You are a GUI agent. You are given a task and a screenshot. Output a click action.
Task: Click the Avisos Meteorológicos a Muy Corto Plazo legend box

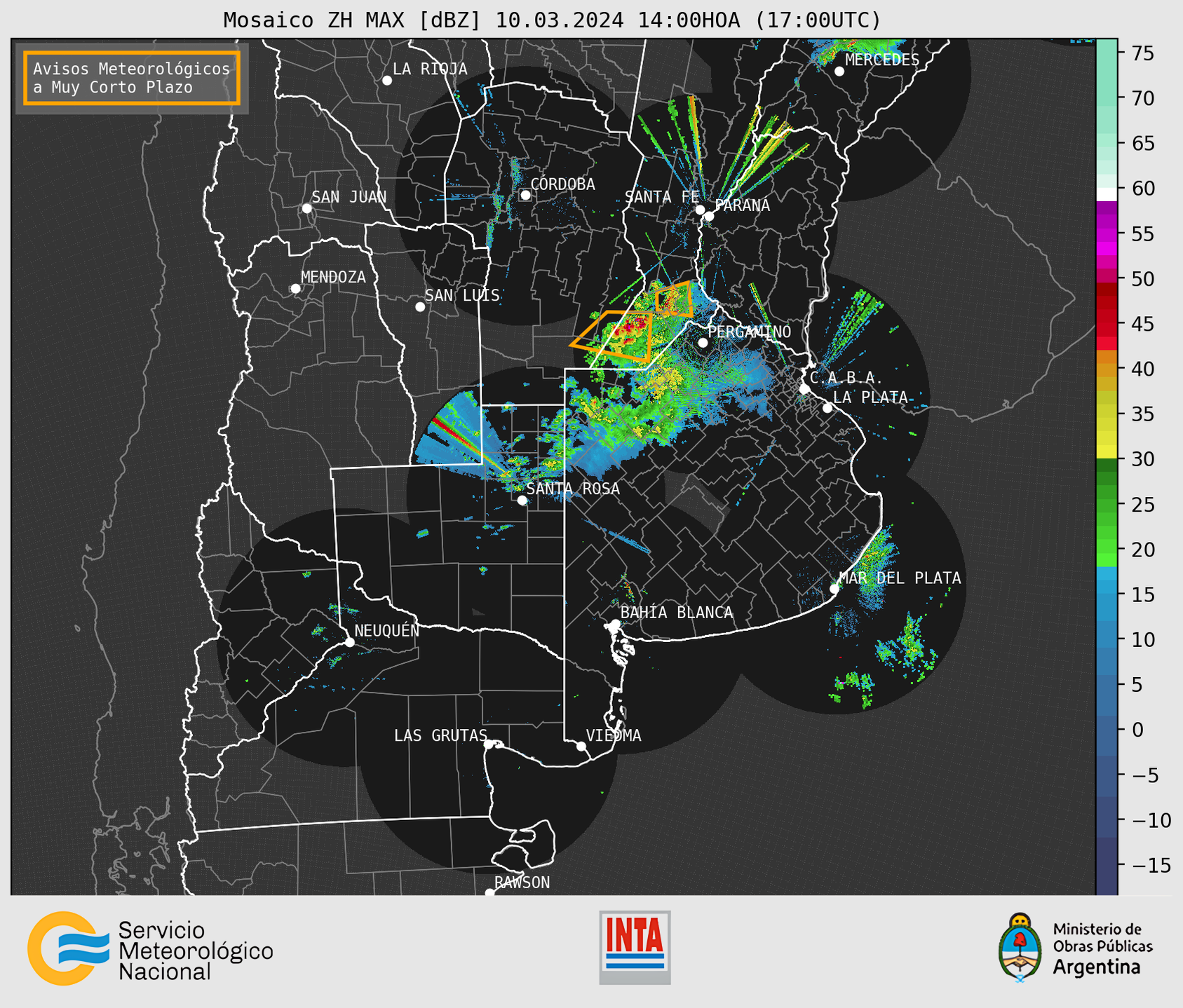coord(132,78)
